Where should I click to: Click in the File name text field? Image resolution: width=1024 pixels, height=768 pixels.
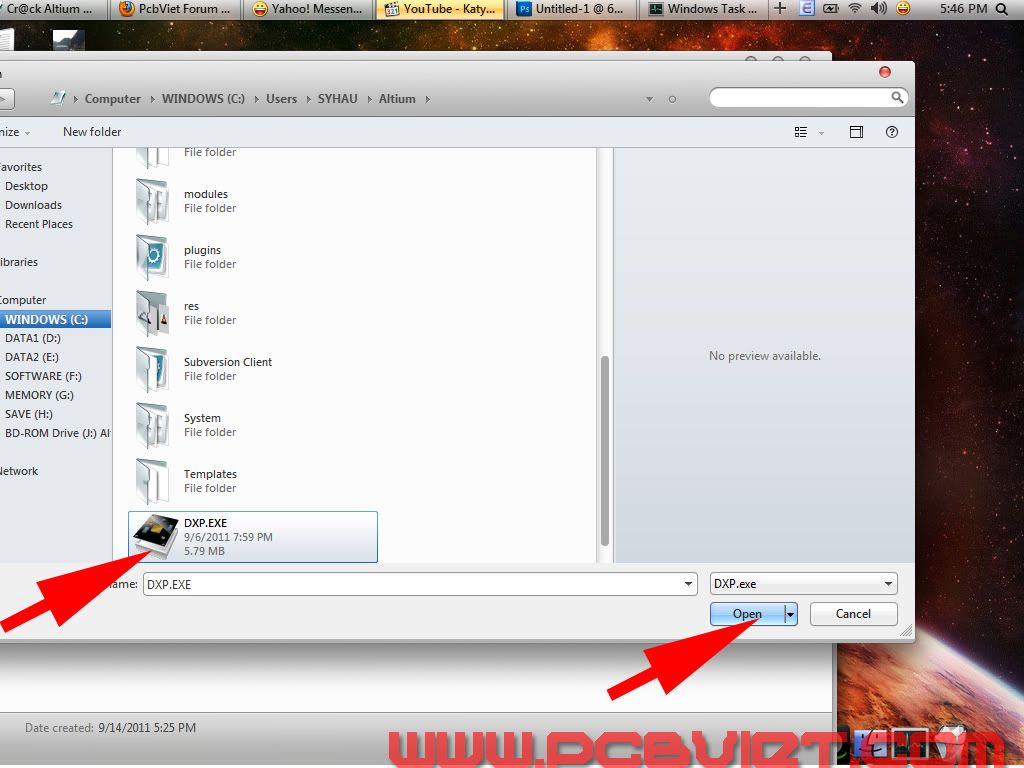[x=413, y=584]
